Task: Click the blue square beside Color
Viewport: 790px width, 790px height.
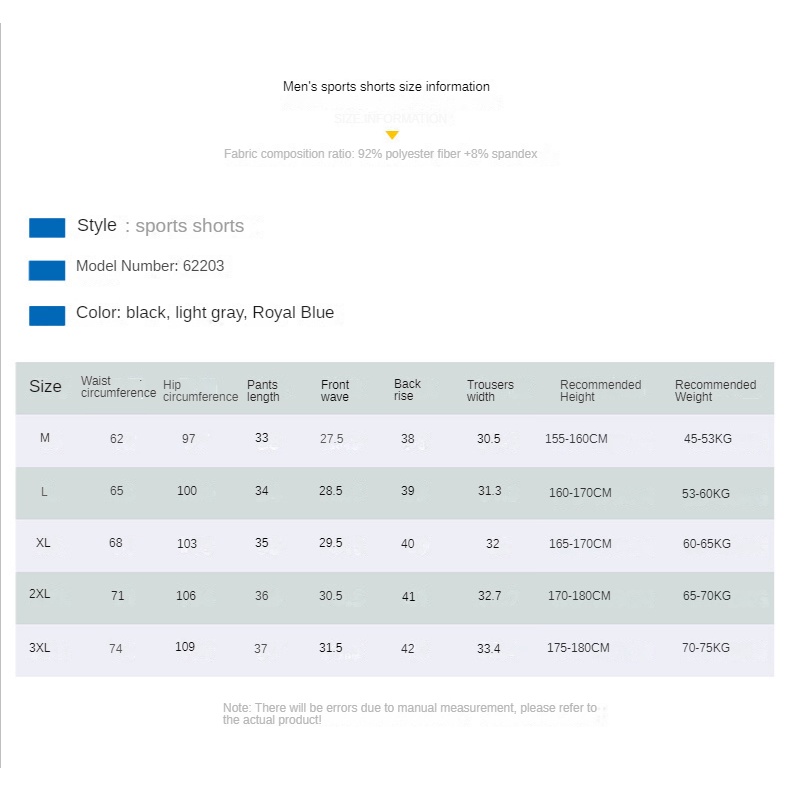Action: click(x=47, y=316)
